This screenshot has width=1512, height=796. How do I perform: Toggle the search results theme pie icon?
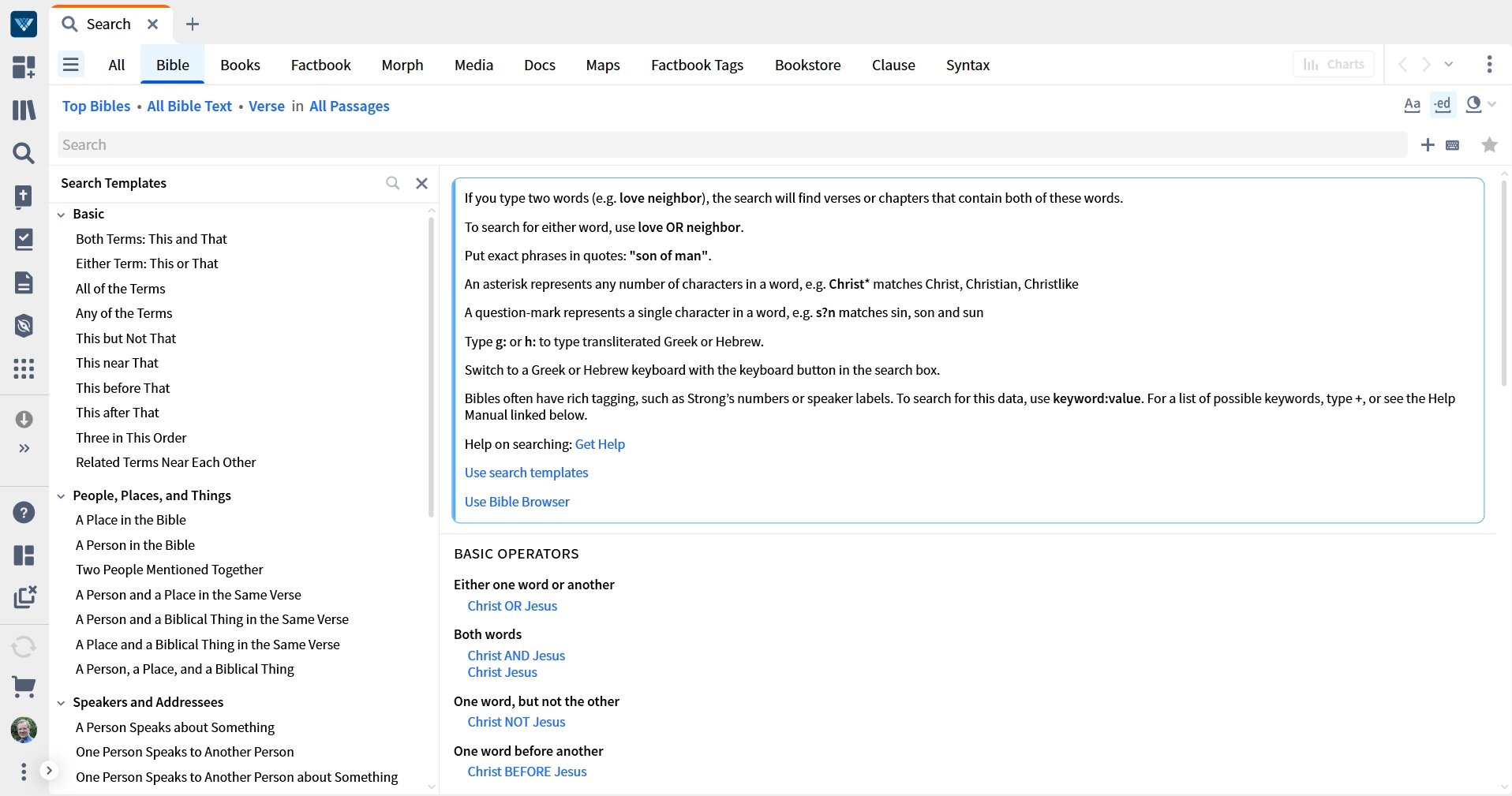(1474, 104)
